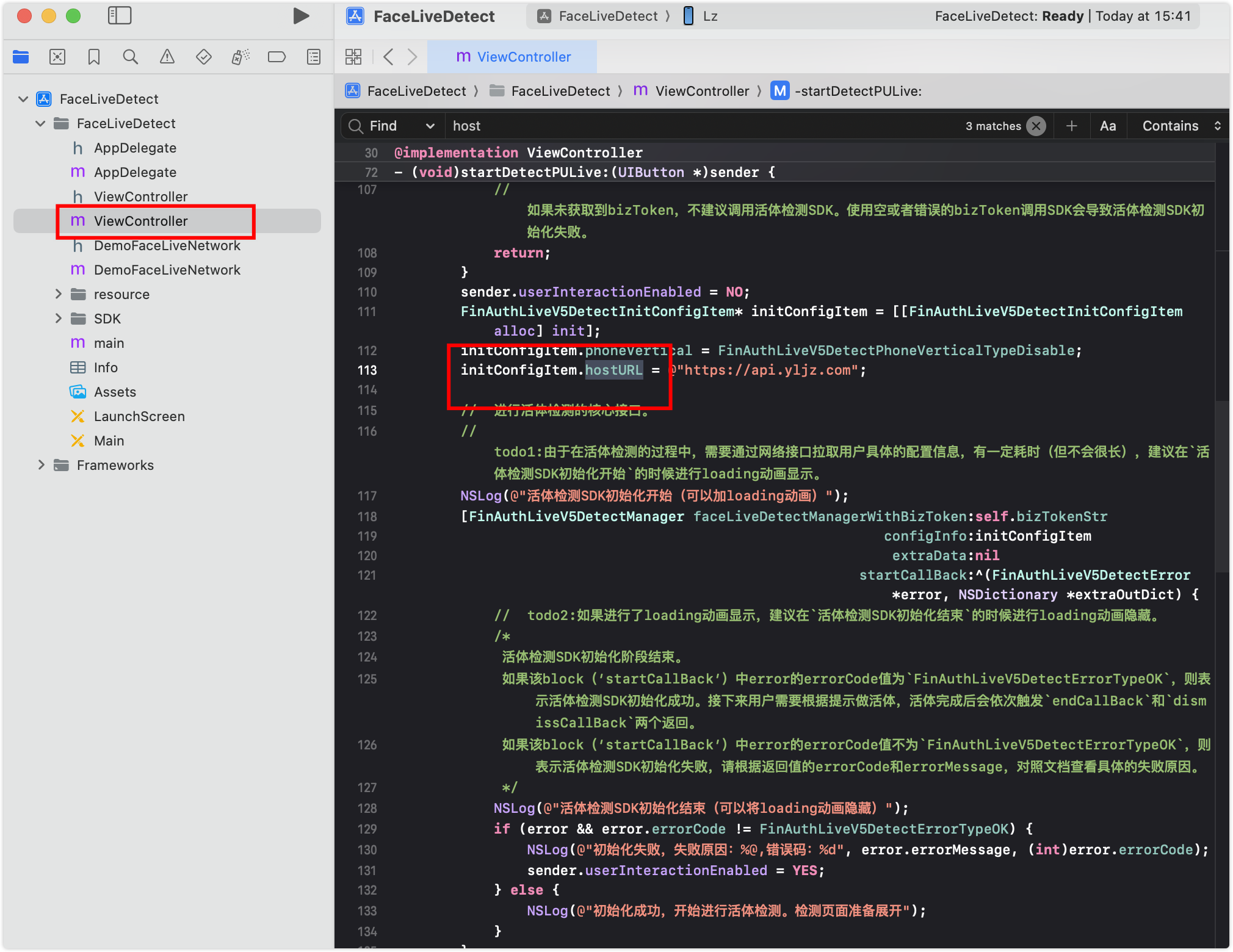1233x952 pixels.
Task: Clear the find search text
Action: click(1036, 126)
